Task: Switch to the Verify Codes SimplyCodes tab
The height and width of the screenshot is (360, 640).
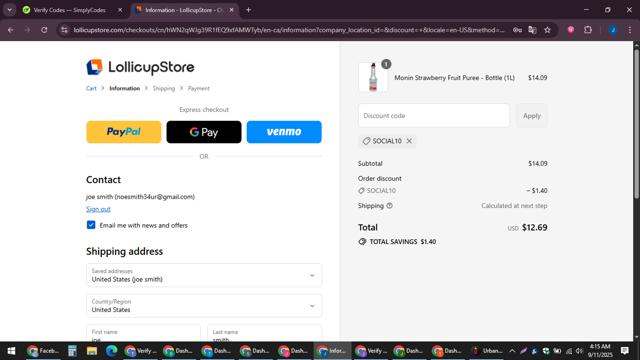Action: point(69,10)
